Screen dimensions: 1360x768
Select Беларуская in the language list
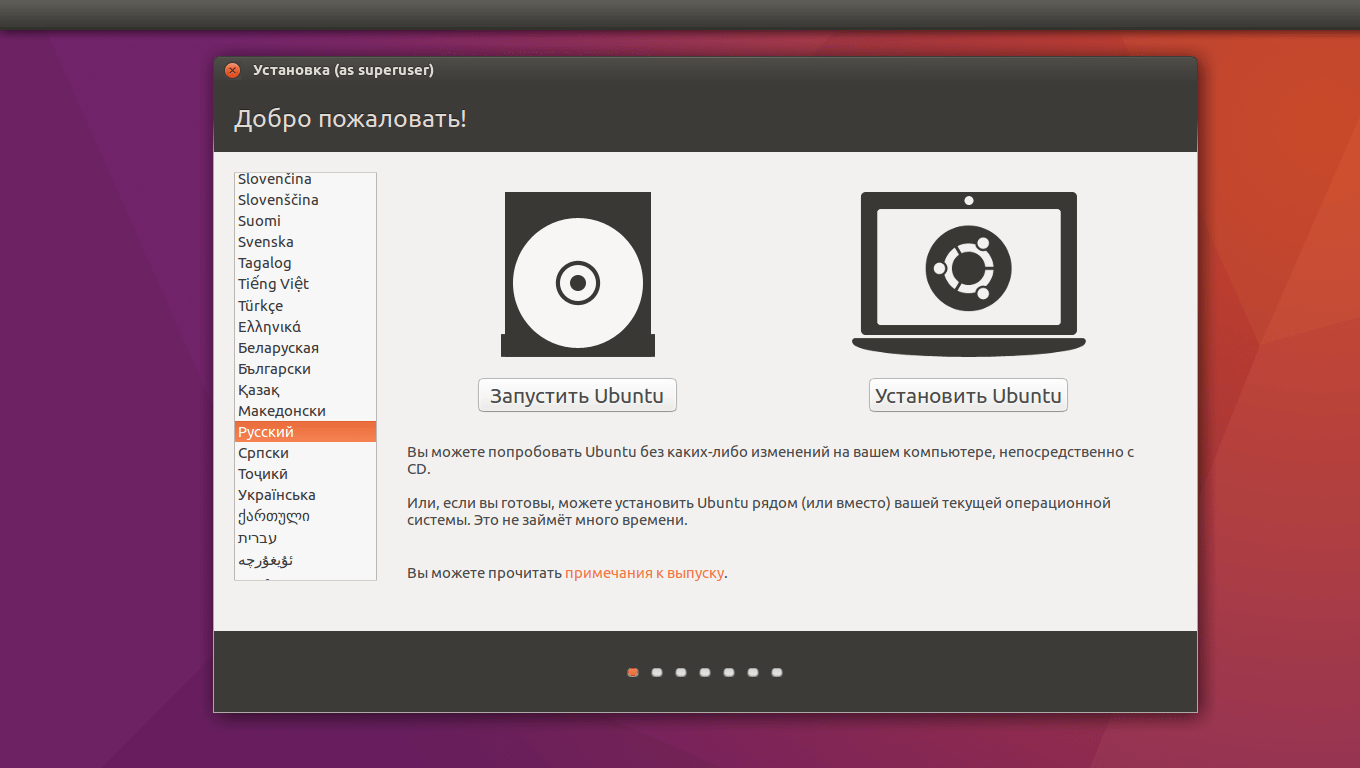[x=305, y=348]
